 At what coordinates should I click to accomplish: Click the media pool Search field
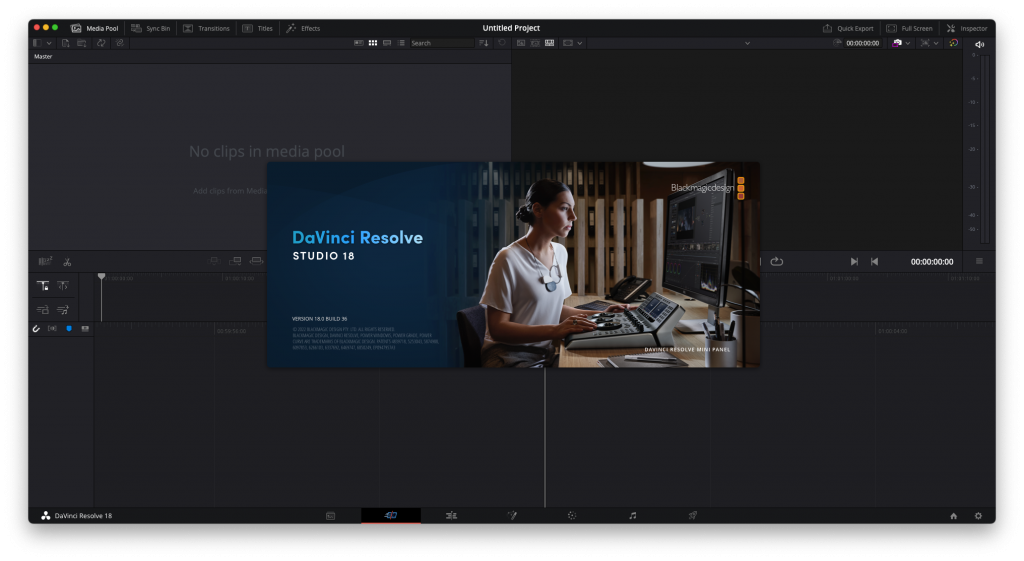[441, 43]
